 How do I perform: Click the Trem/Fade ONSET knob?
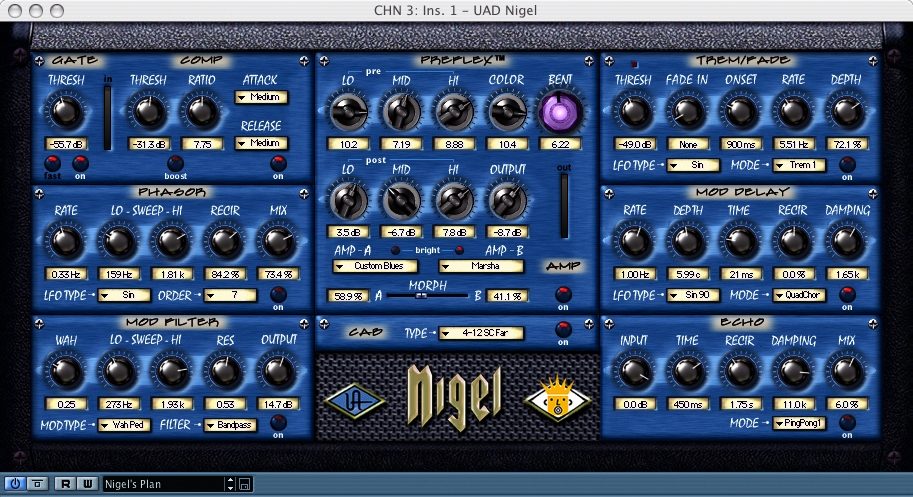[740, 112]
